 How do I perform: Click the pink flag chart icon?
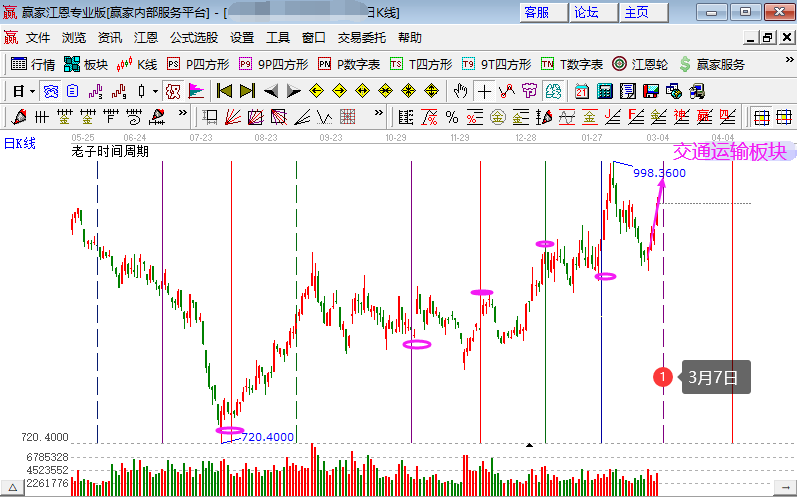click(x=196, y=91)
